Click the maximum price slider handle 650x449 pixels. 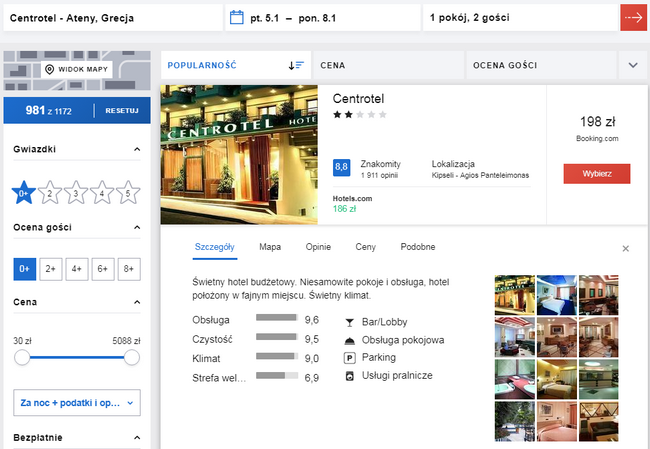tap(131, 357)
